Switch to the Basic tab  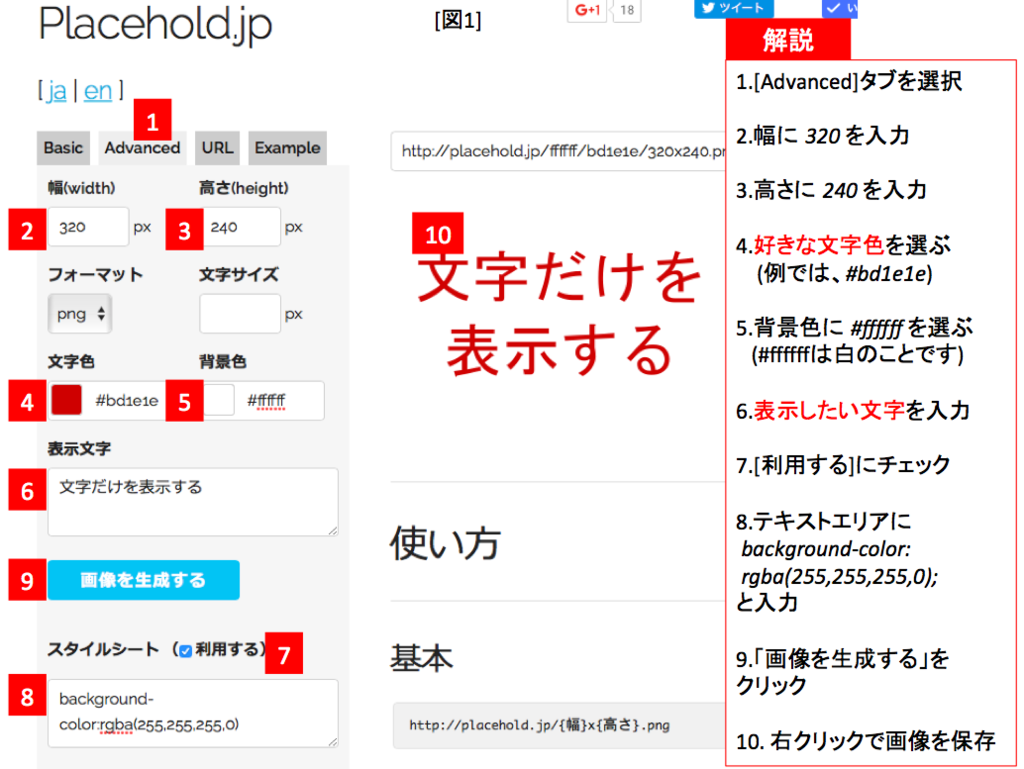(x=63, y=148)
